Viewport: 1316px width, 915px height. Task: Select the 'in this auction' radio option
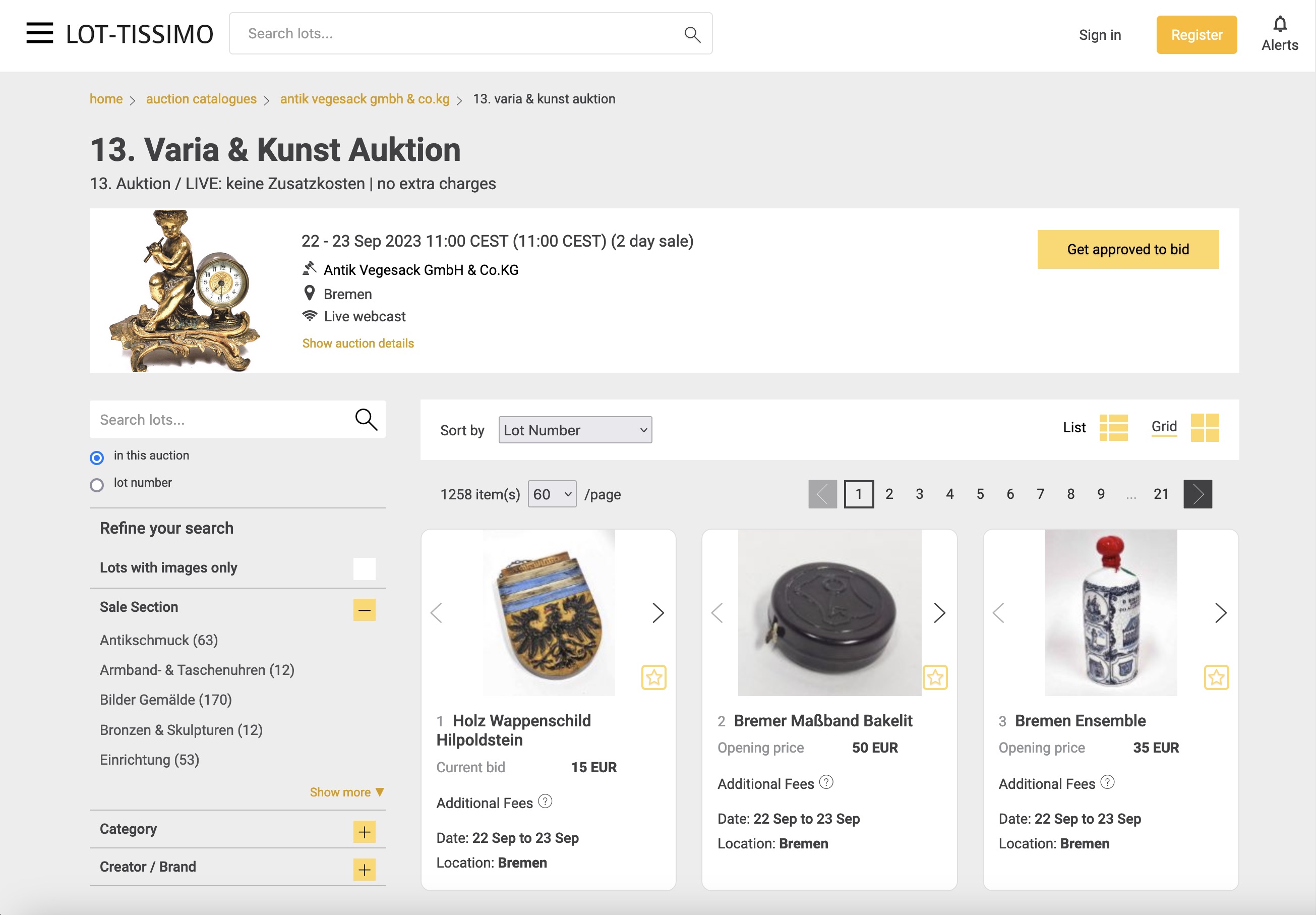coord(97,457)
